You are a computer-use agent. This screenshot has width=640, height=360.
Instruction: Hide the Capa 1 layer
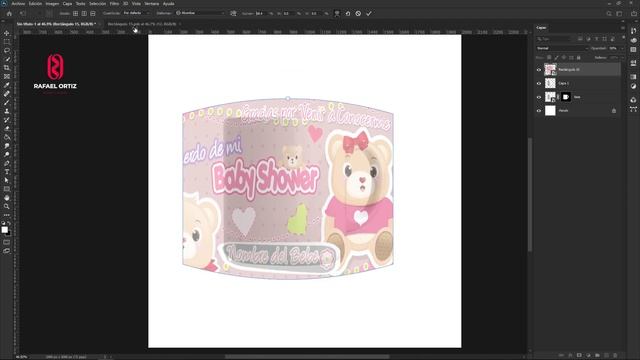[539, 83]
